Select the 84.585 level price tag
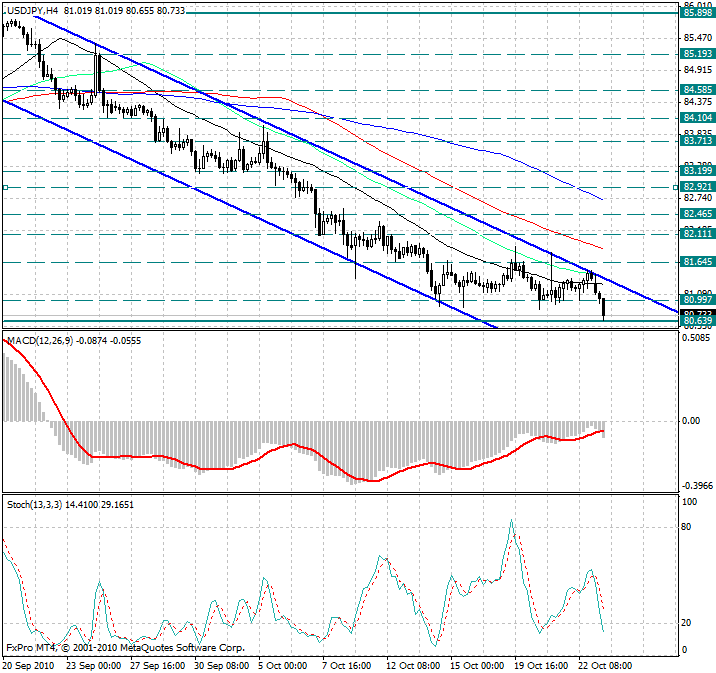716x673 pixels. pos(698,90)
